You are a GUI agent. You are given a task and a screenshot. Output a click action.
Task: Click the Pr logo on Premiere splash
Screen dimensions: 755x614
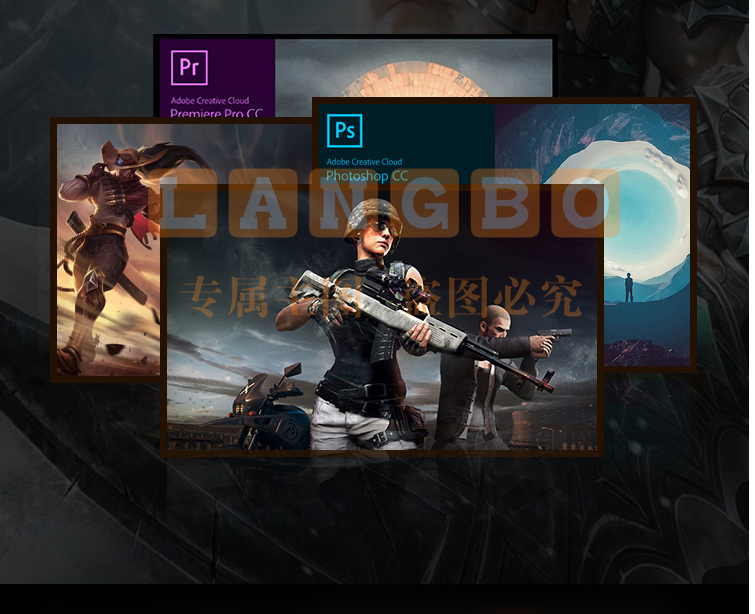click(189, 67)
